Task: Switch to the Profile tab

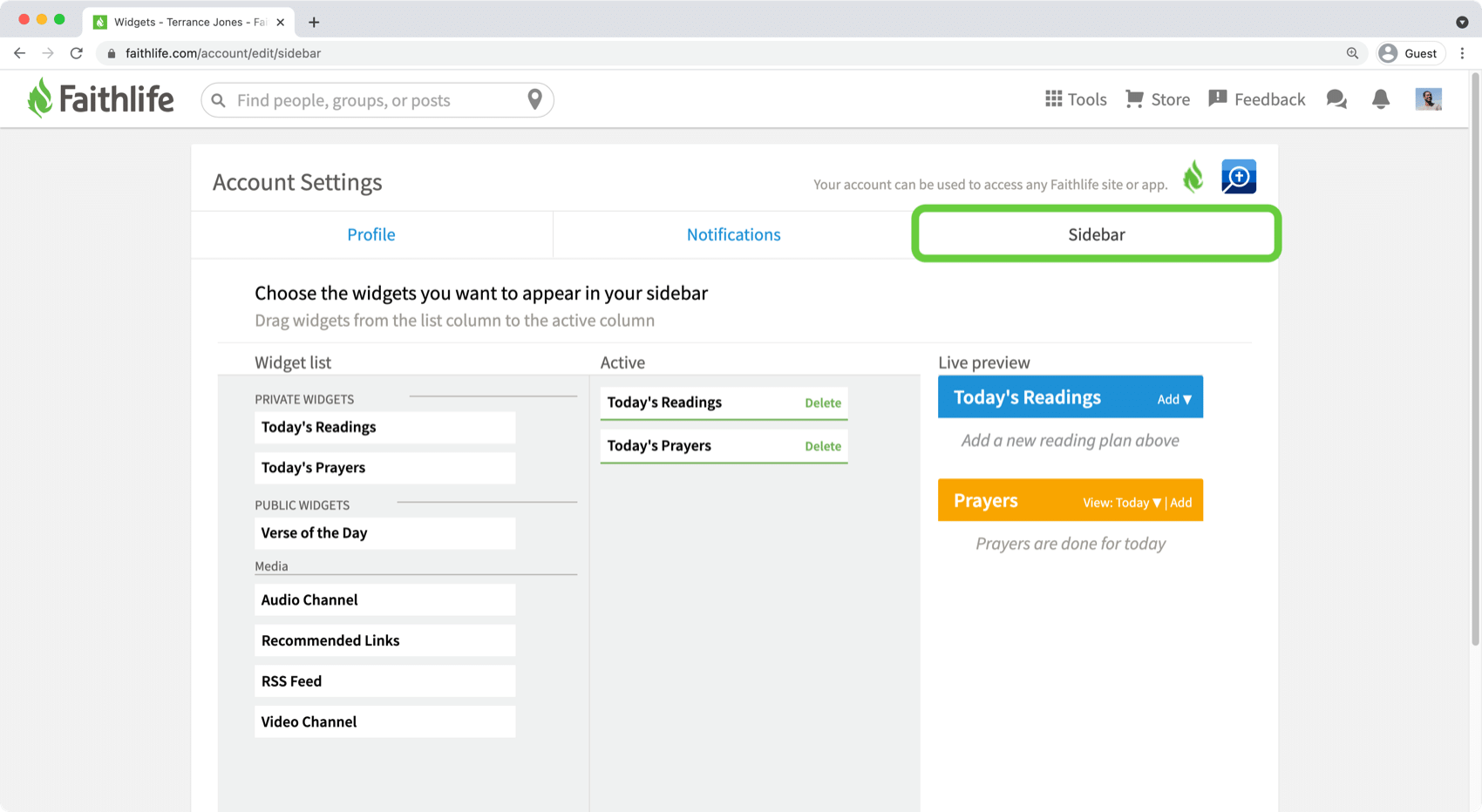Action: point(371,234)
